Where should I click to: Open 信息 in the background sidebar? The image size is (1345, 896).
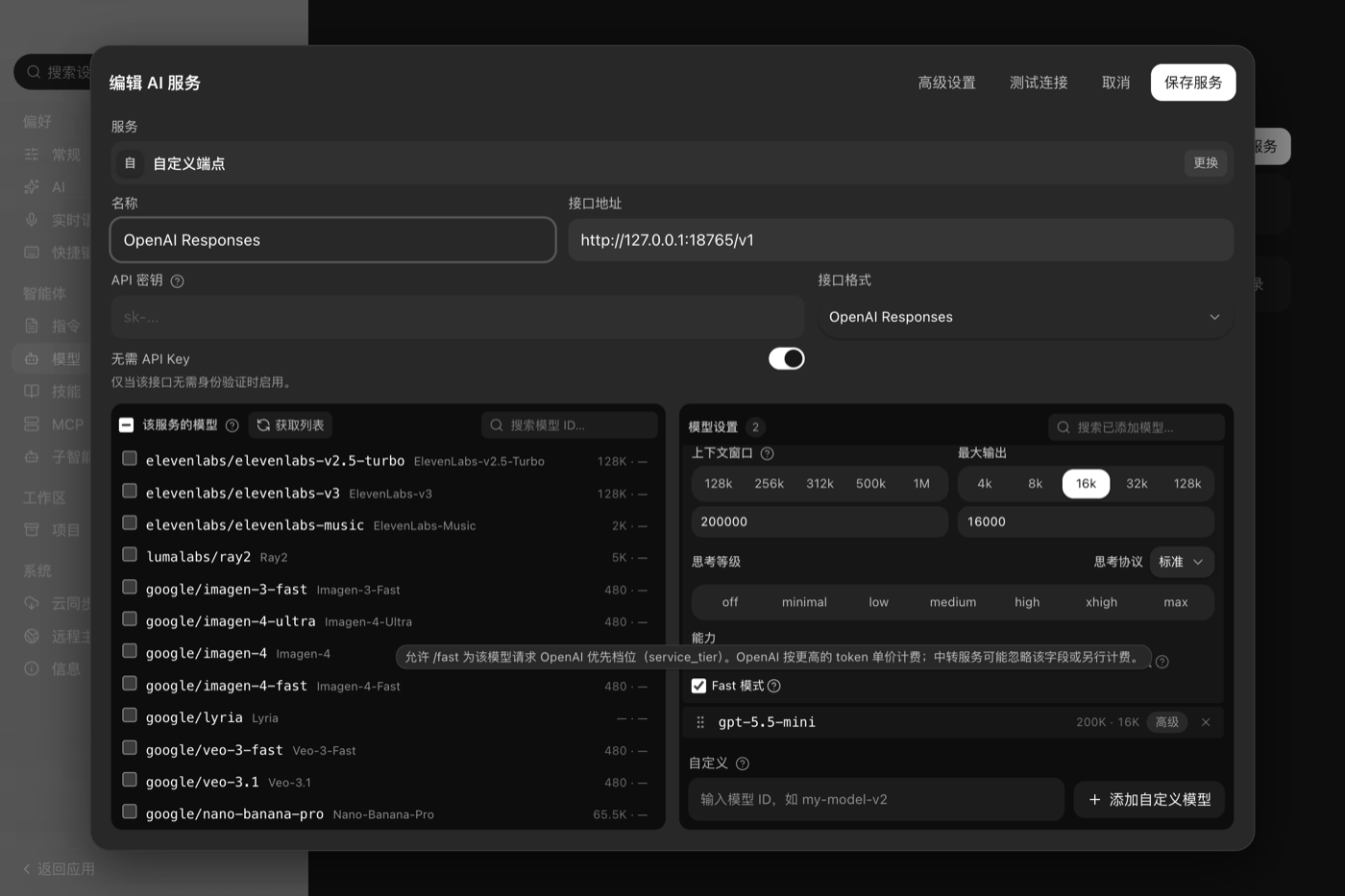click(x=53, y=668)
